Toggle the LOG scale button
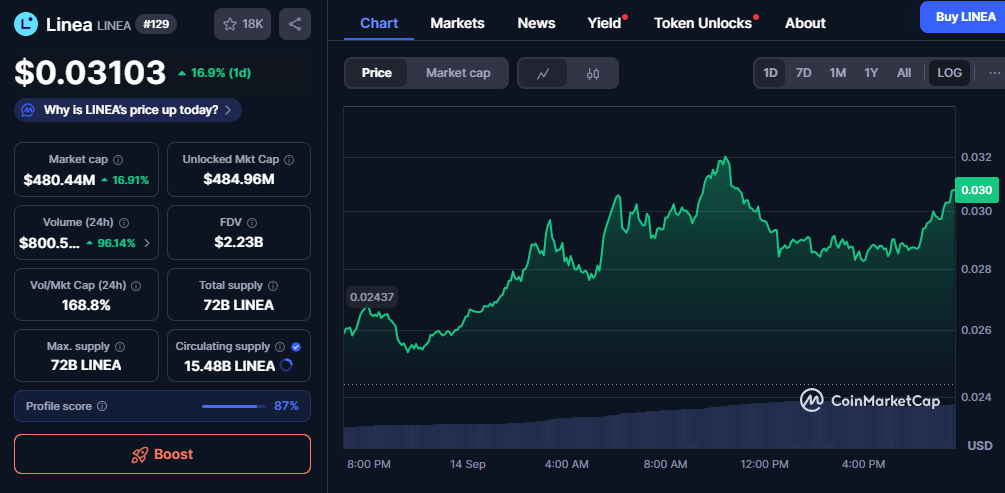The width and height of the screenshot is (1005, 493). (949, 73)
